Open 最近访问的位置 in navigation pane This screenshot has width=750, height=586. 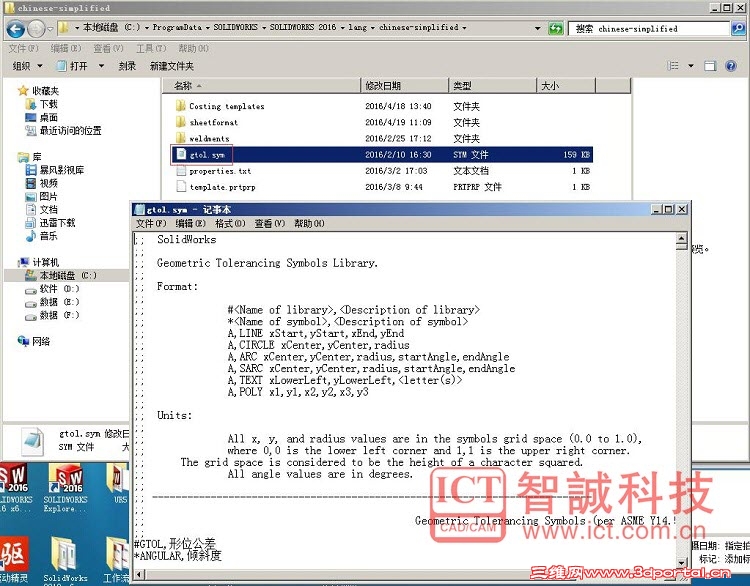click(x=63, y=131)
